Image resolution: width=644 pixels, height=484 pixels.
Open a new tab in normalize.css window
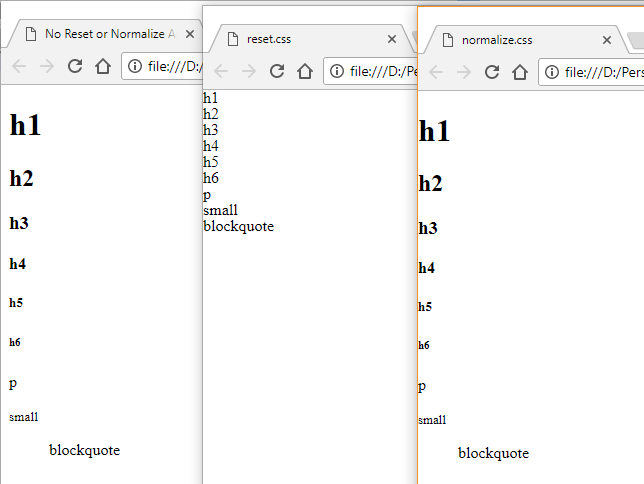[x=637, y=41]
